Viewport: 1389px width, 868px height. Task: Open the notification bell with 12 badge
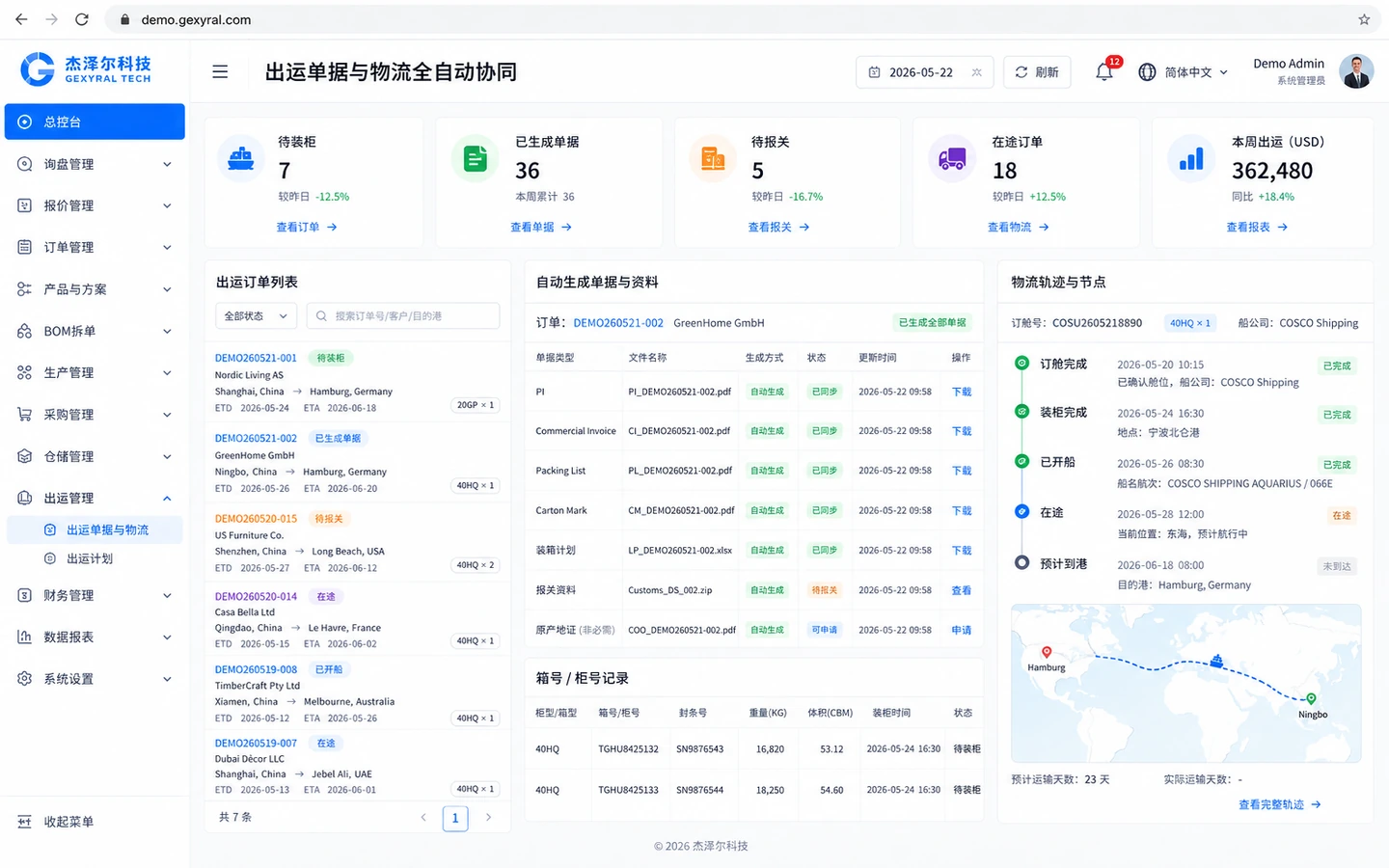tap(1105, 71)
